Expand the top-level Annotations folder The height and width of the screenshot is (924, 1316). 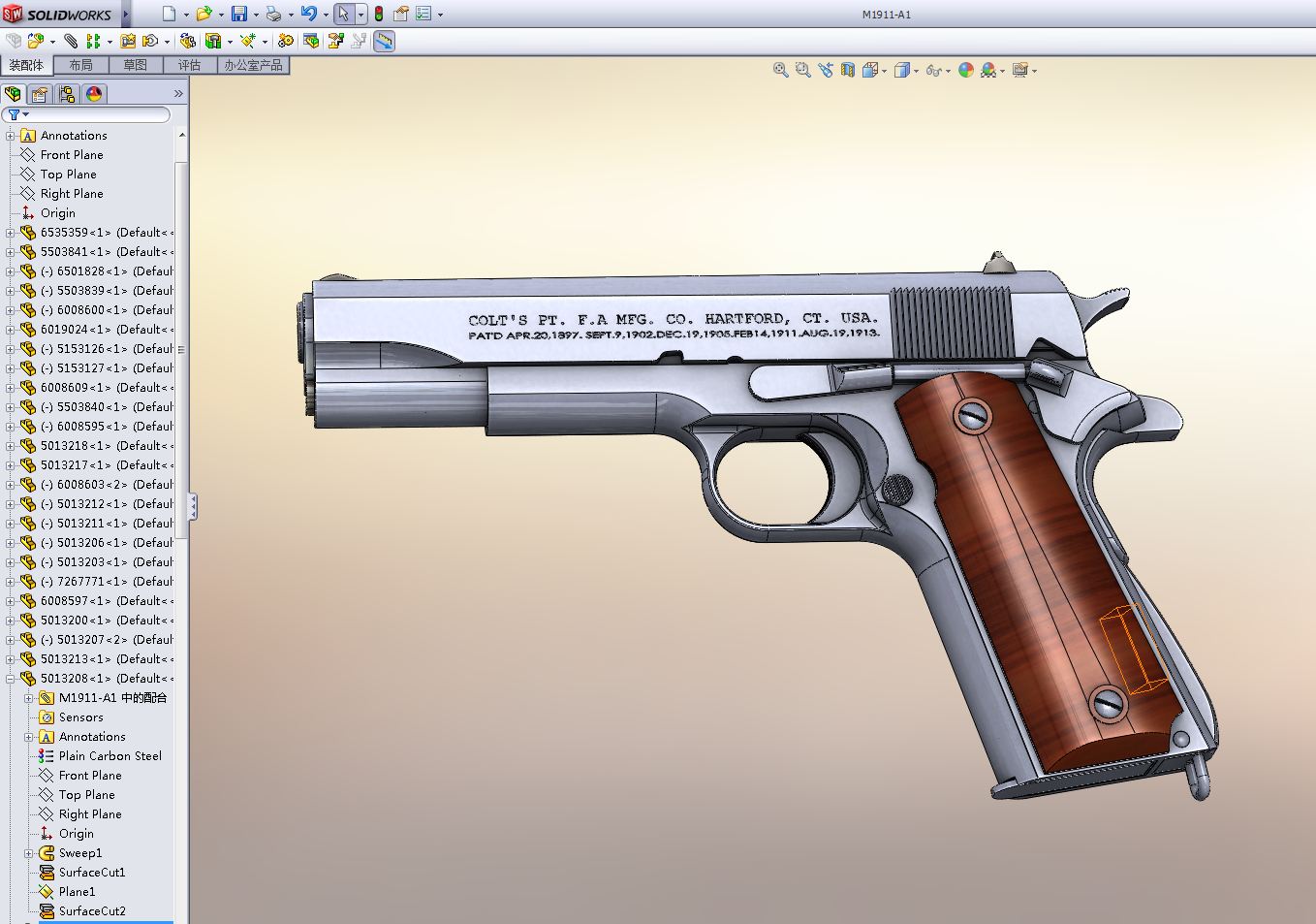(x=11, y=136)
